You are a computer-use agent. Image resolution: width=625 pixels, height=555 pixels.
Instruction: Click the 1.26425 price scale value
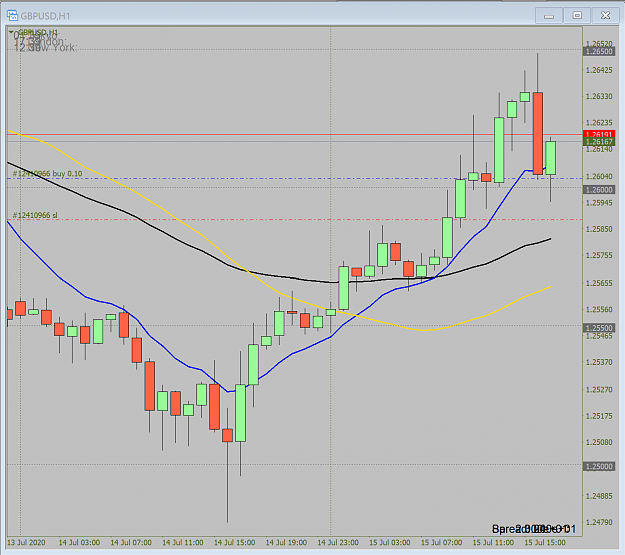(x=599, y=70)
